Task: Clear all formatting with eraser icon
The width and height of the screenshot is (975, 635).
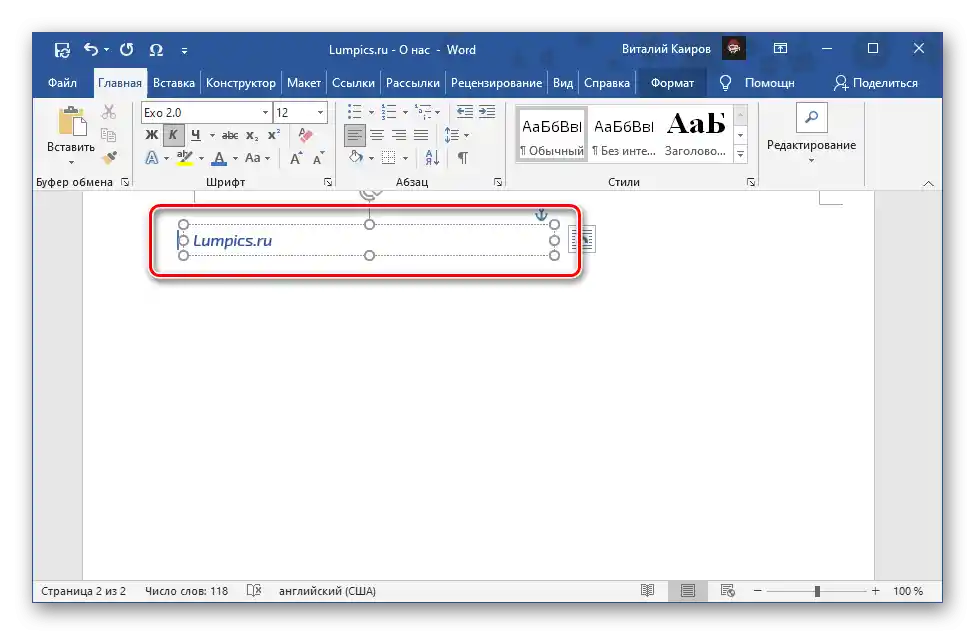Action: point(305,135)
